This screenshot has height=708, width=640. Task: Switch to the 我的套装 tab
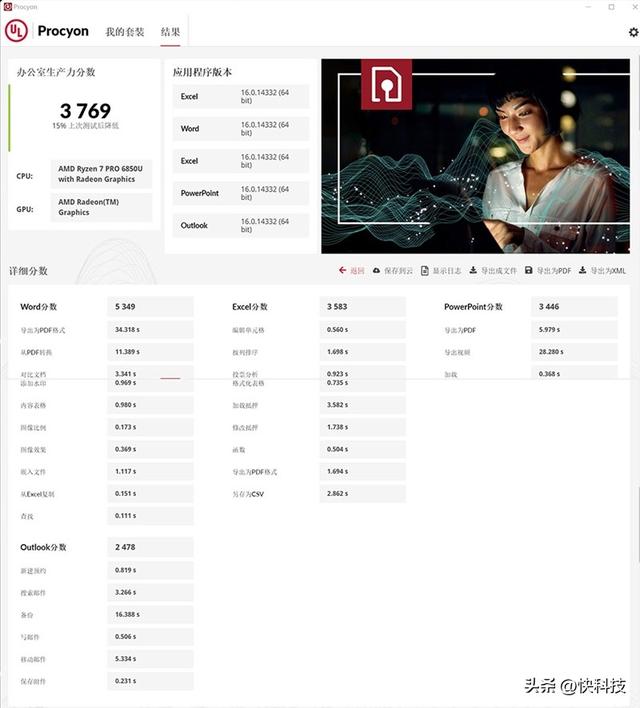[125, 32]
